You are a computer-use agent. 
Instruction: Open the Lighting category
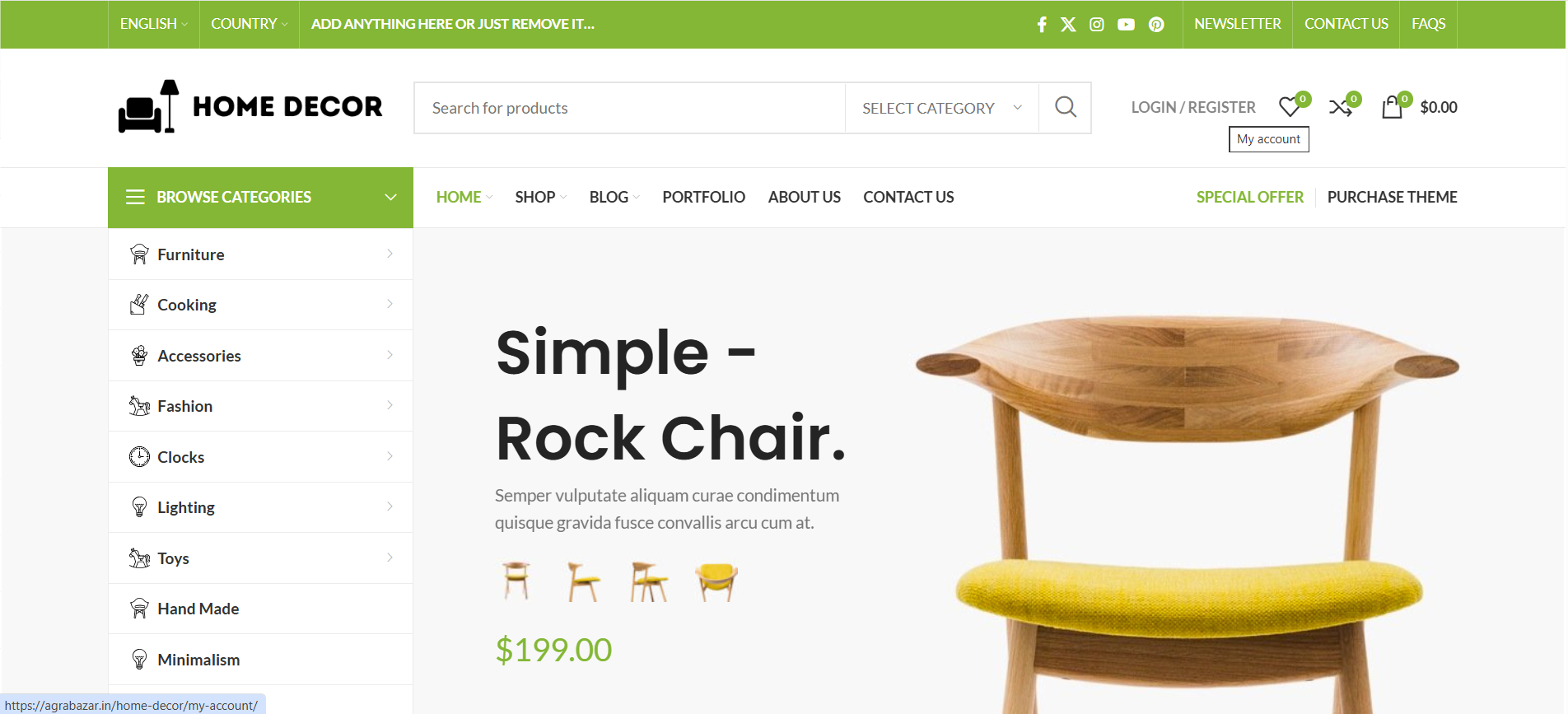260,507
